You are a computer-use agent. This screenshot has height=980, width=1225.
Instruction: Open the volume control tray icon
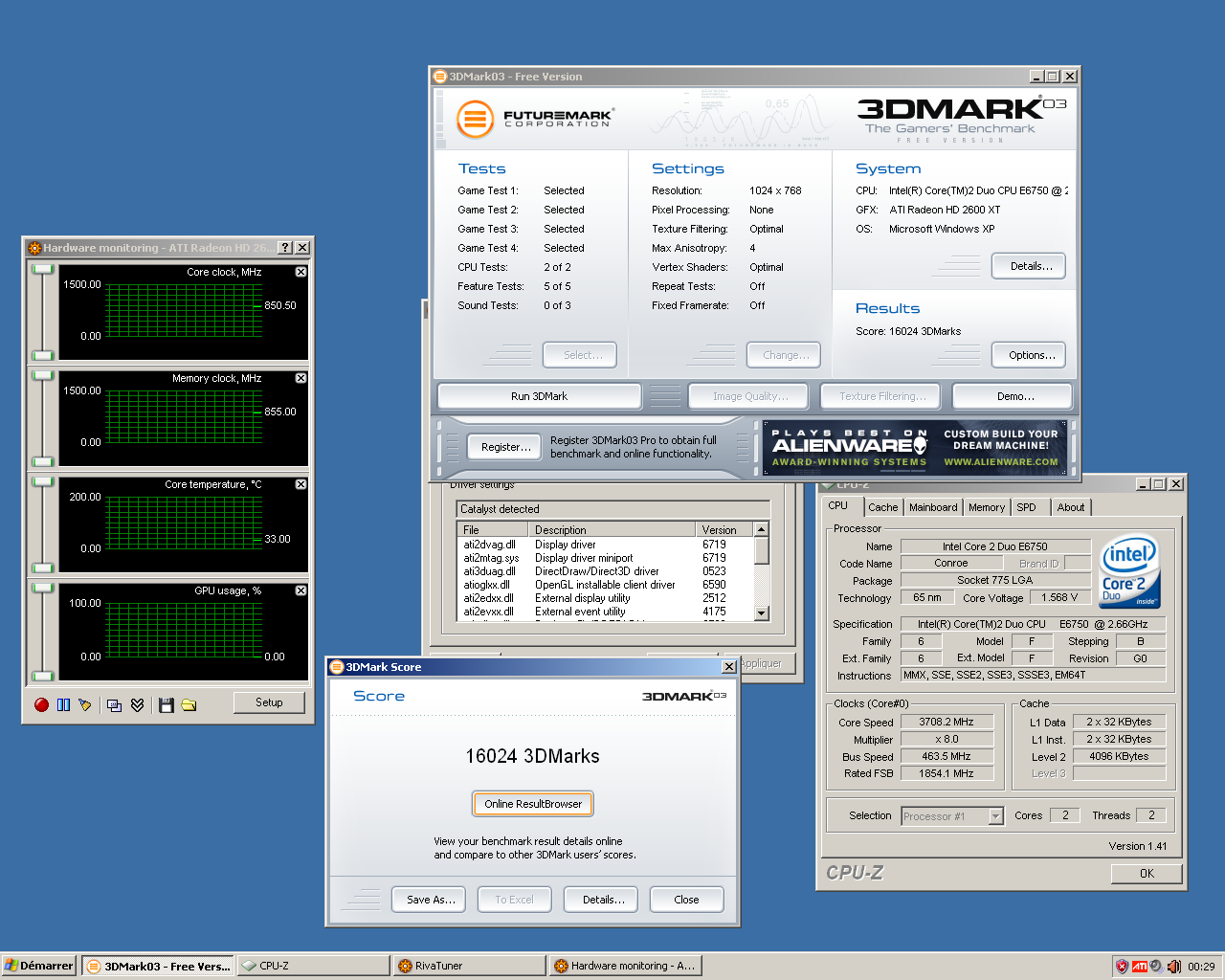tap(1173, 967)
